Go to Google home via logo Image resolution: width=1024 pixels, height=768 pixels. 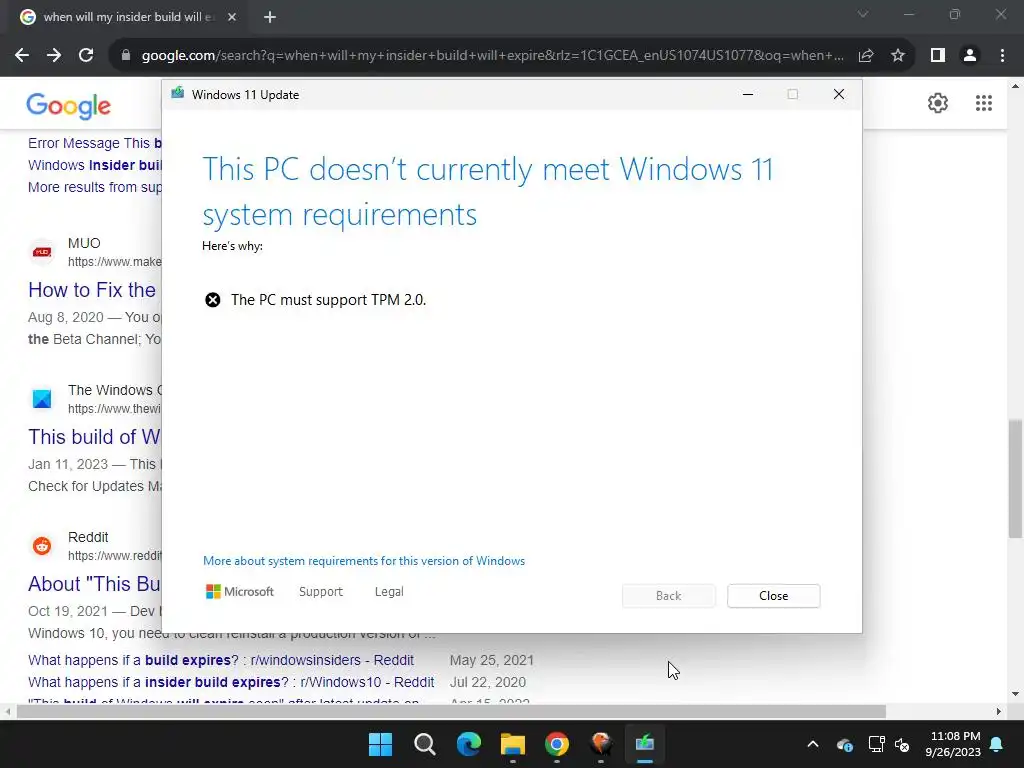pyautogui.click(x=69, y=106)
